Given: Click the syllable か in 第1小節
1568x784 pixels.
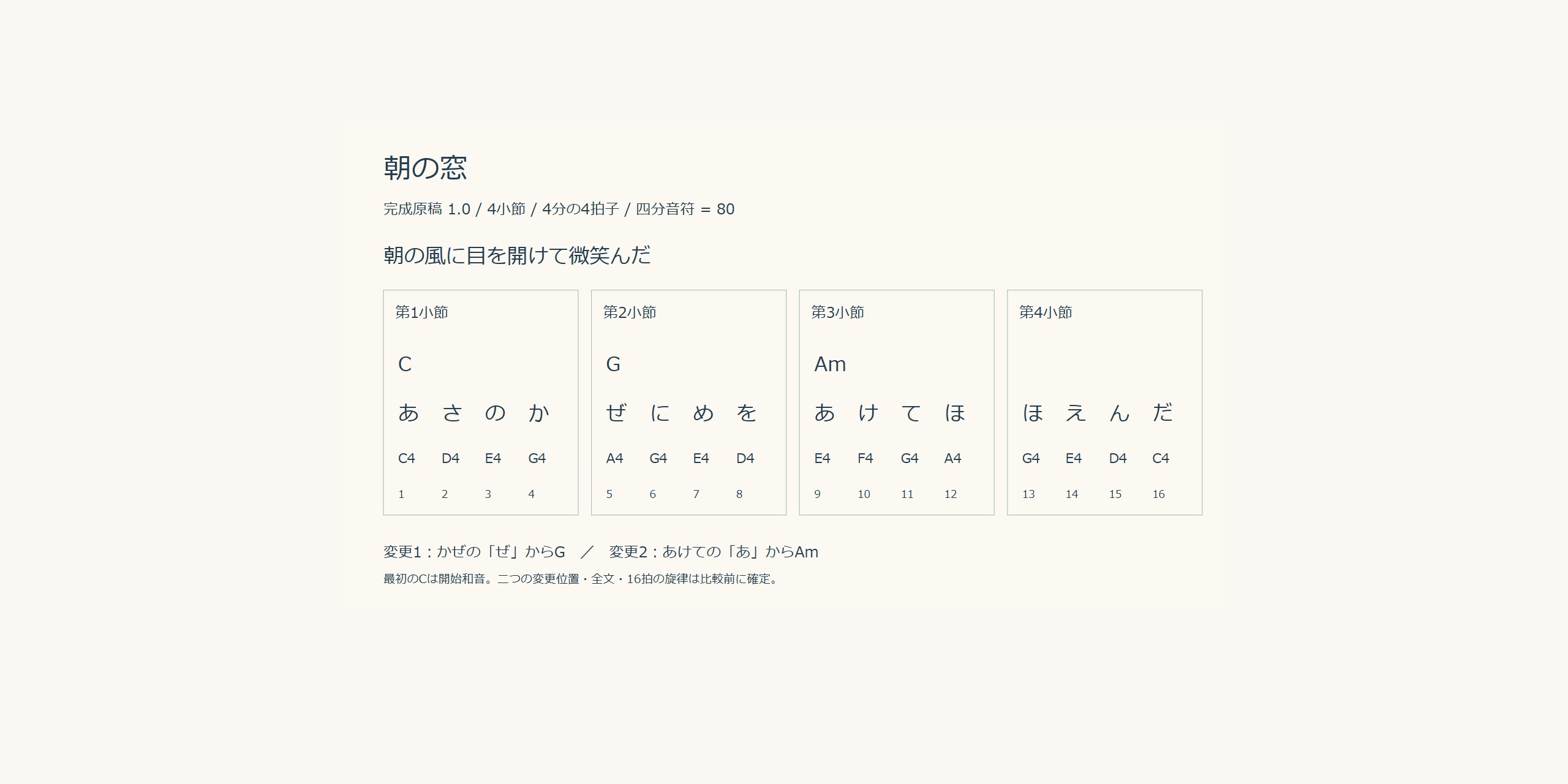Looking at the screenshot, I should tap(538, 413).
